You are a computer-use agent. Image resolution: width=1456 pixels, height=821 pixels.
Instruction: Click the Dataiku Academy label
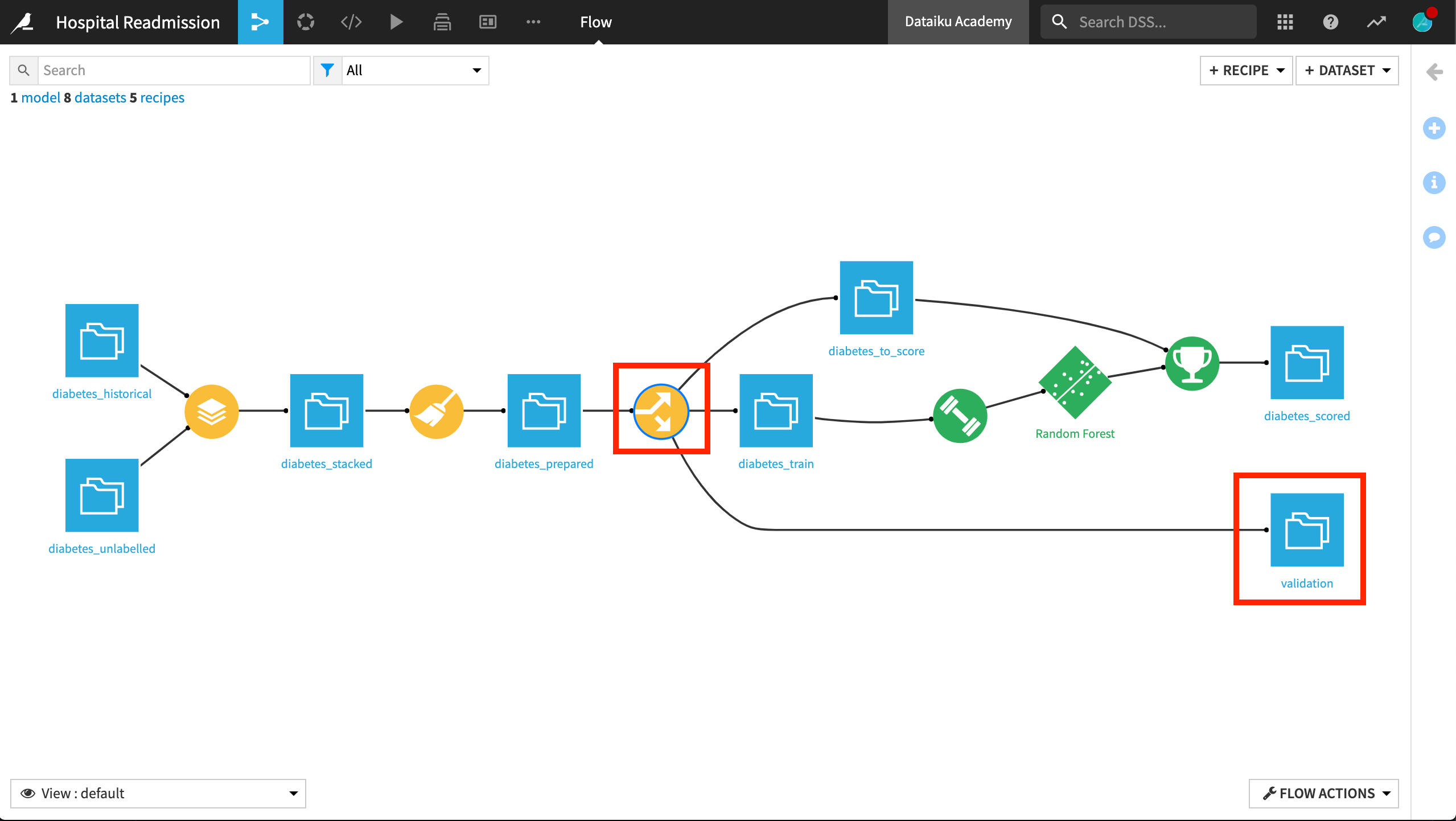click(959, 22)
